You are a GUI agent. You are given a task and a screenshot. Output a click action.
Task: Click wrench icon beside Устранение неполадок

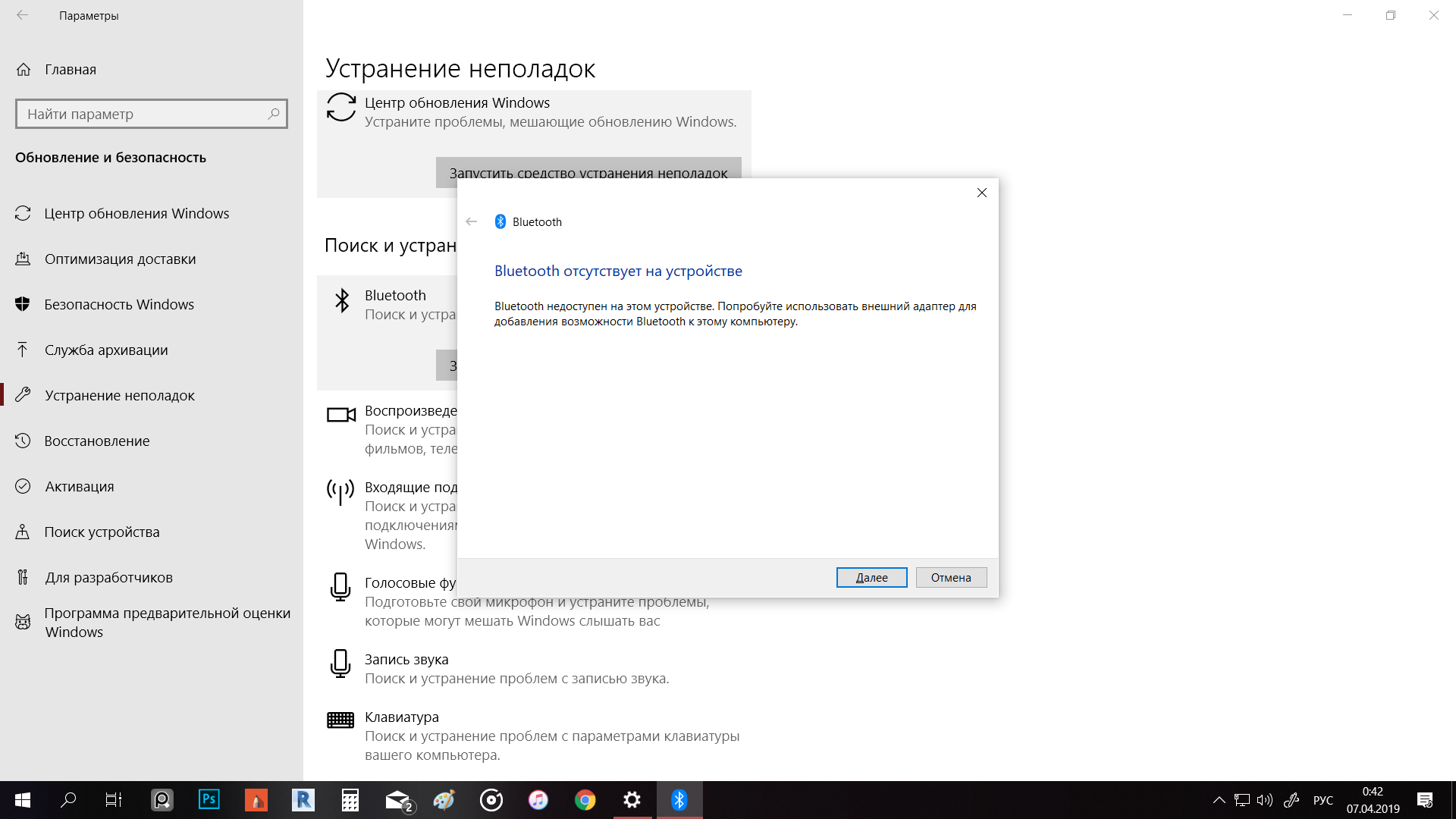23,395
